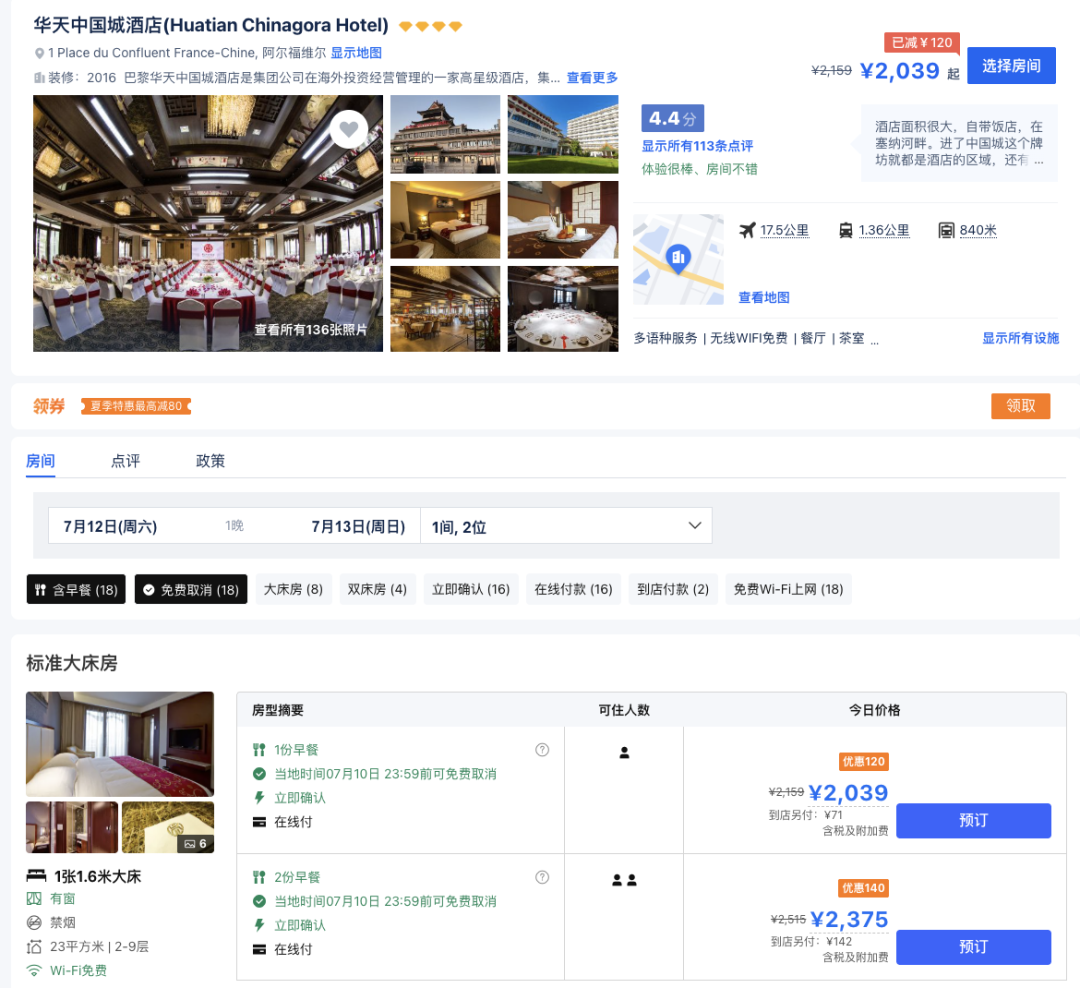Open standard king room main photo

point(120,744)
